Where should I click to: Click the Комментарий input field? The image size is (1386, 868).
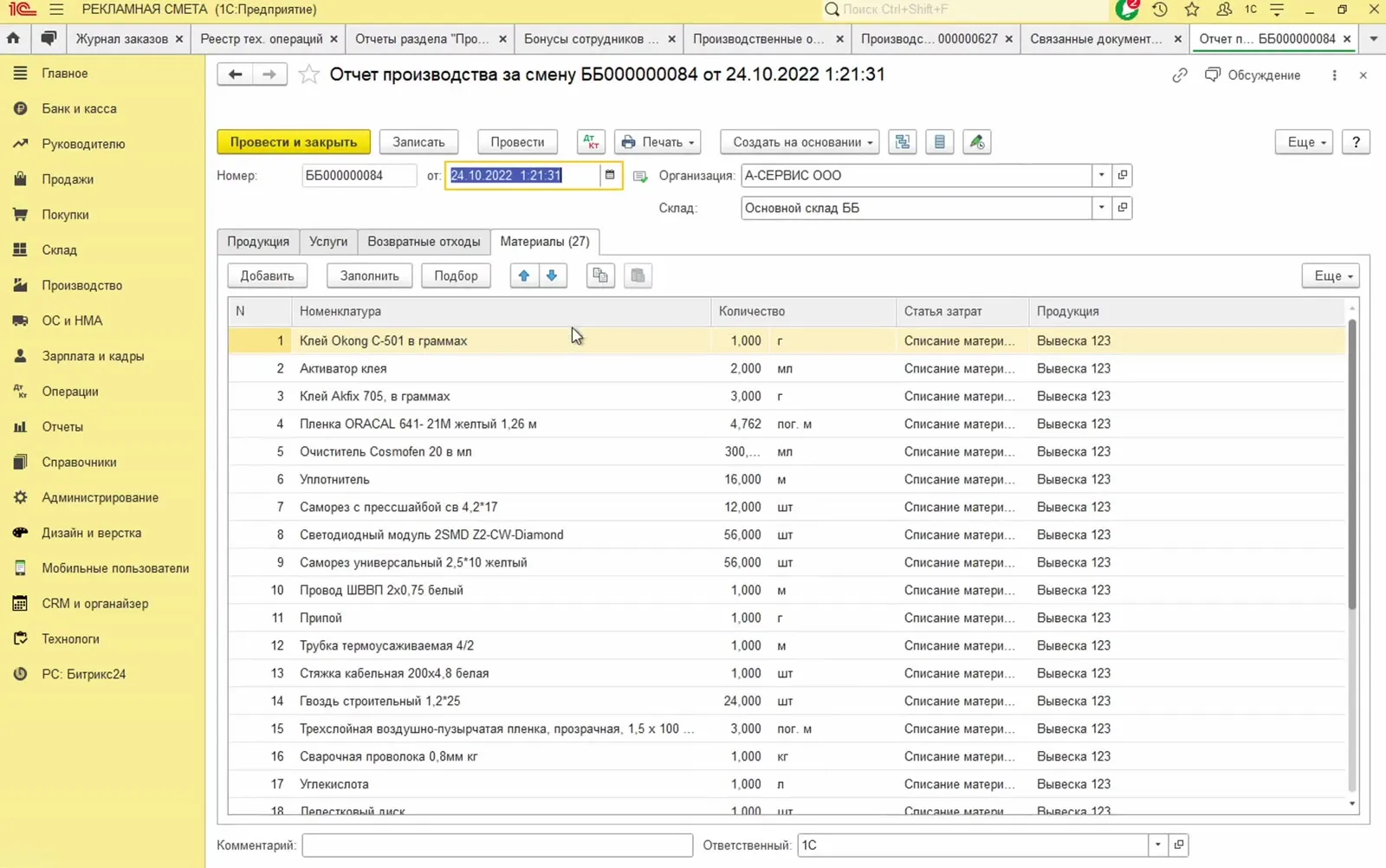[497, 845]
